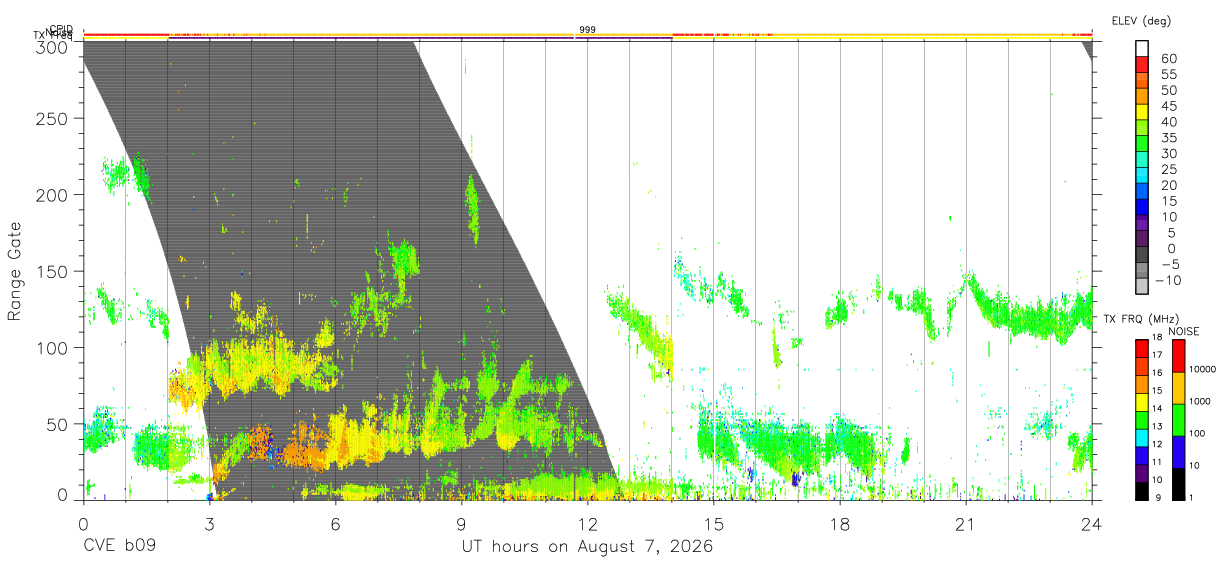Pick the yellow ELEV swatch between 40 and 45
The image size is (1228, 567).
pos(1142,113)
